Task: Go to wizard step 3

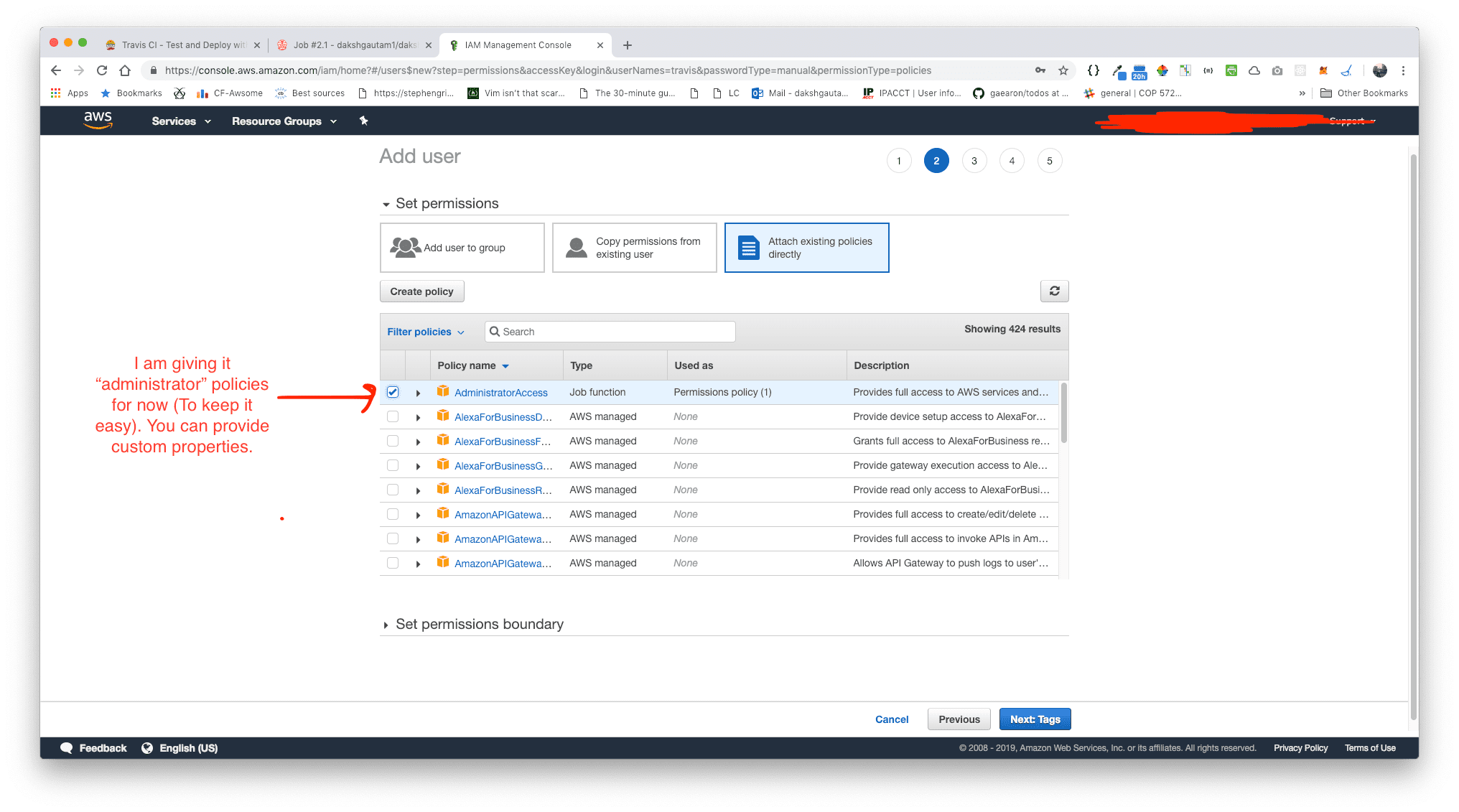Action: click(x=974, y=161)
